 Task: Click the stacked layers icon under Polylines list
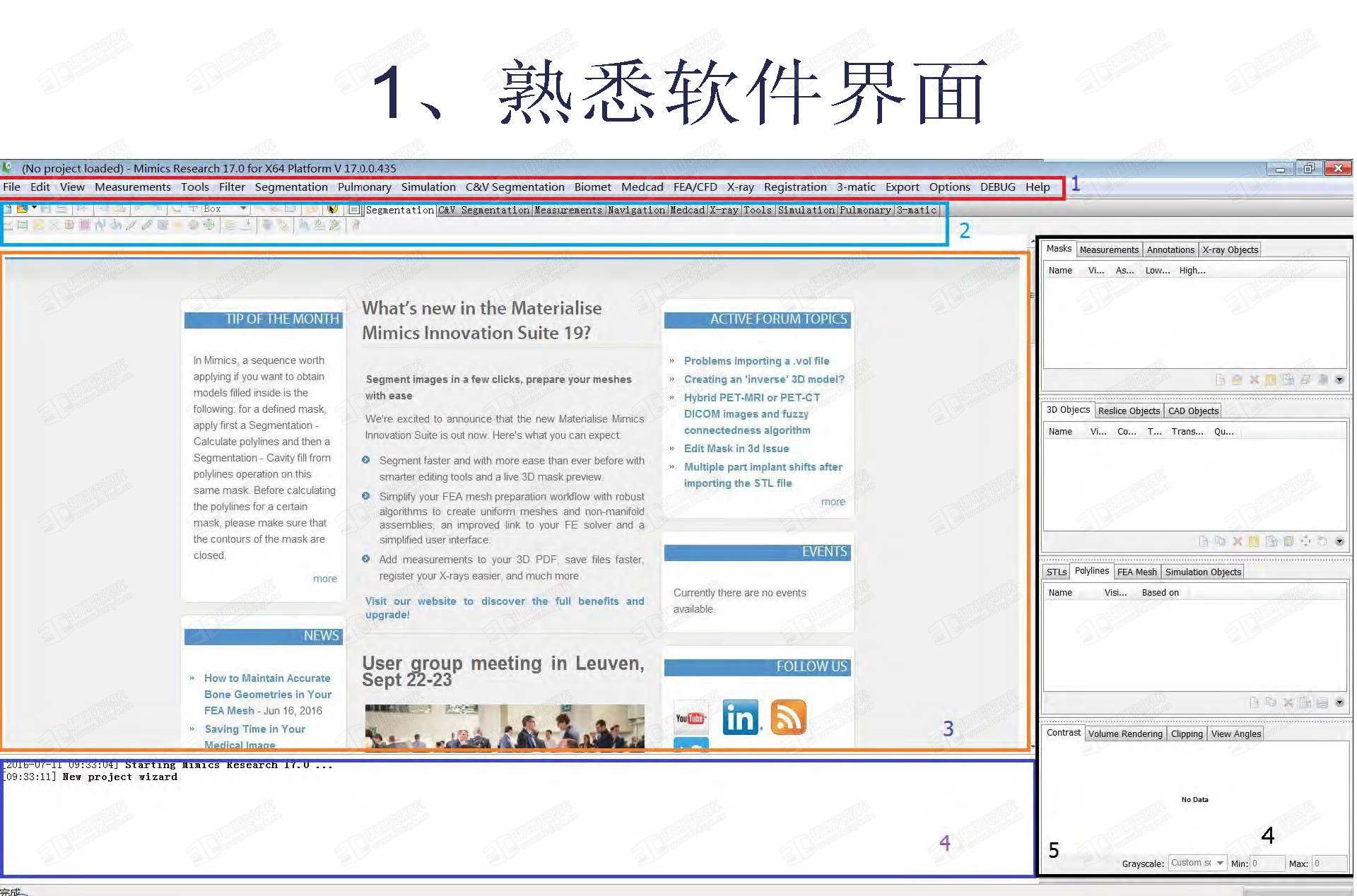pyautogui.click(x=1322, y=702)
